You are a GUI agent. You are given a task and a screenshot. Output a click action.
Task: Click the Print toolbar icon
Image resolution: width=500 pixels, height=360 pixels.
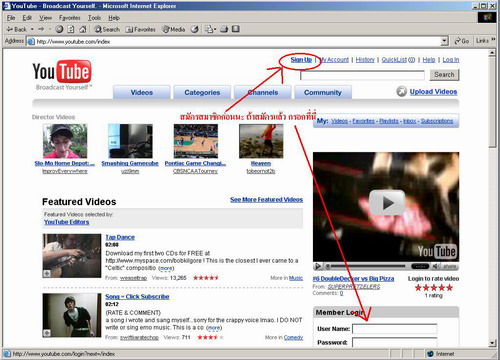pos(224,29)
